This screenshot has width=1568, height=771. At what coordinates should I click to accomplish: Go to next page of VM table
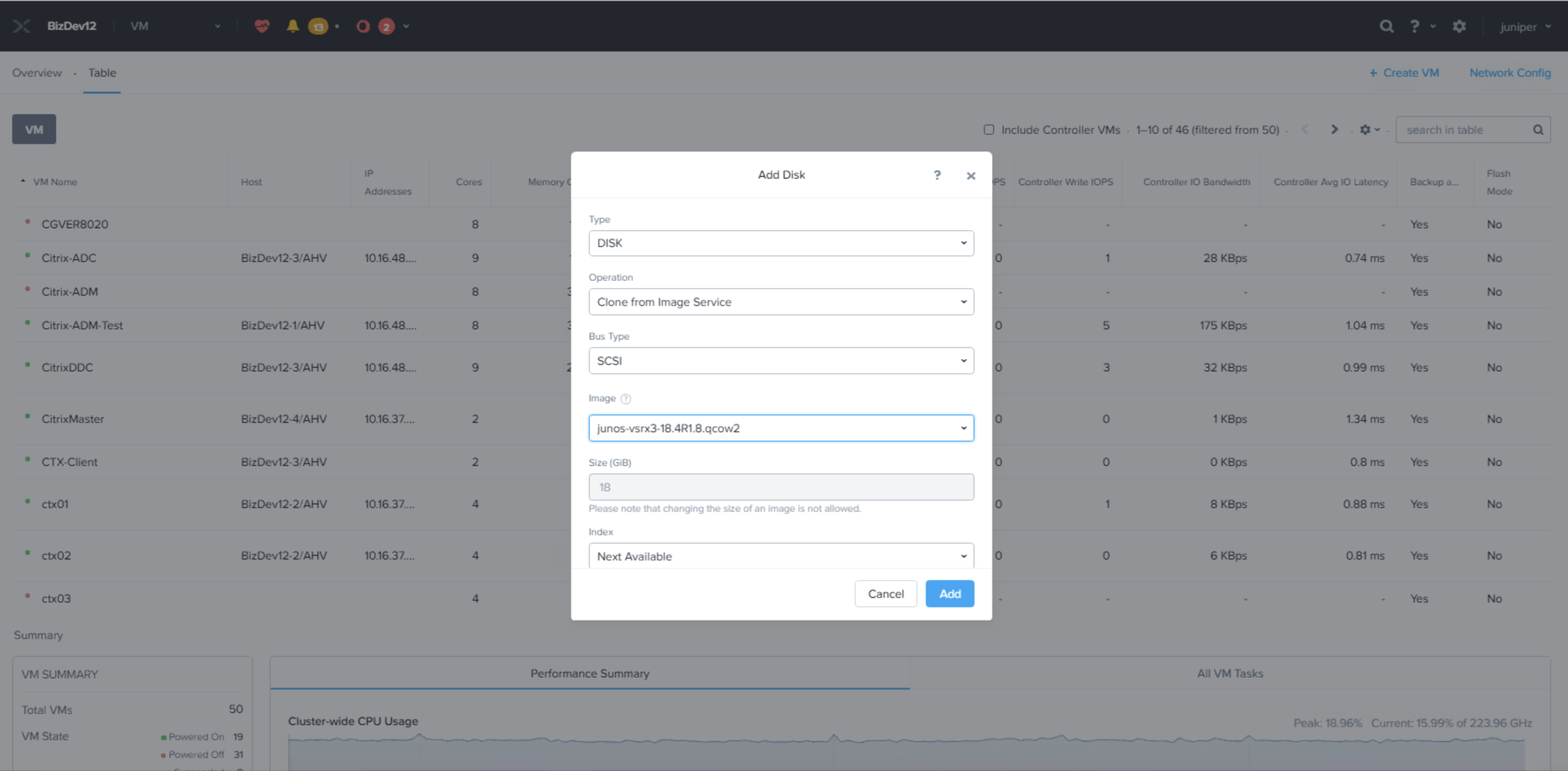click(x=1334, y=130)
